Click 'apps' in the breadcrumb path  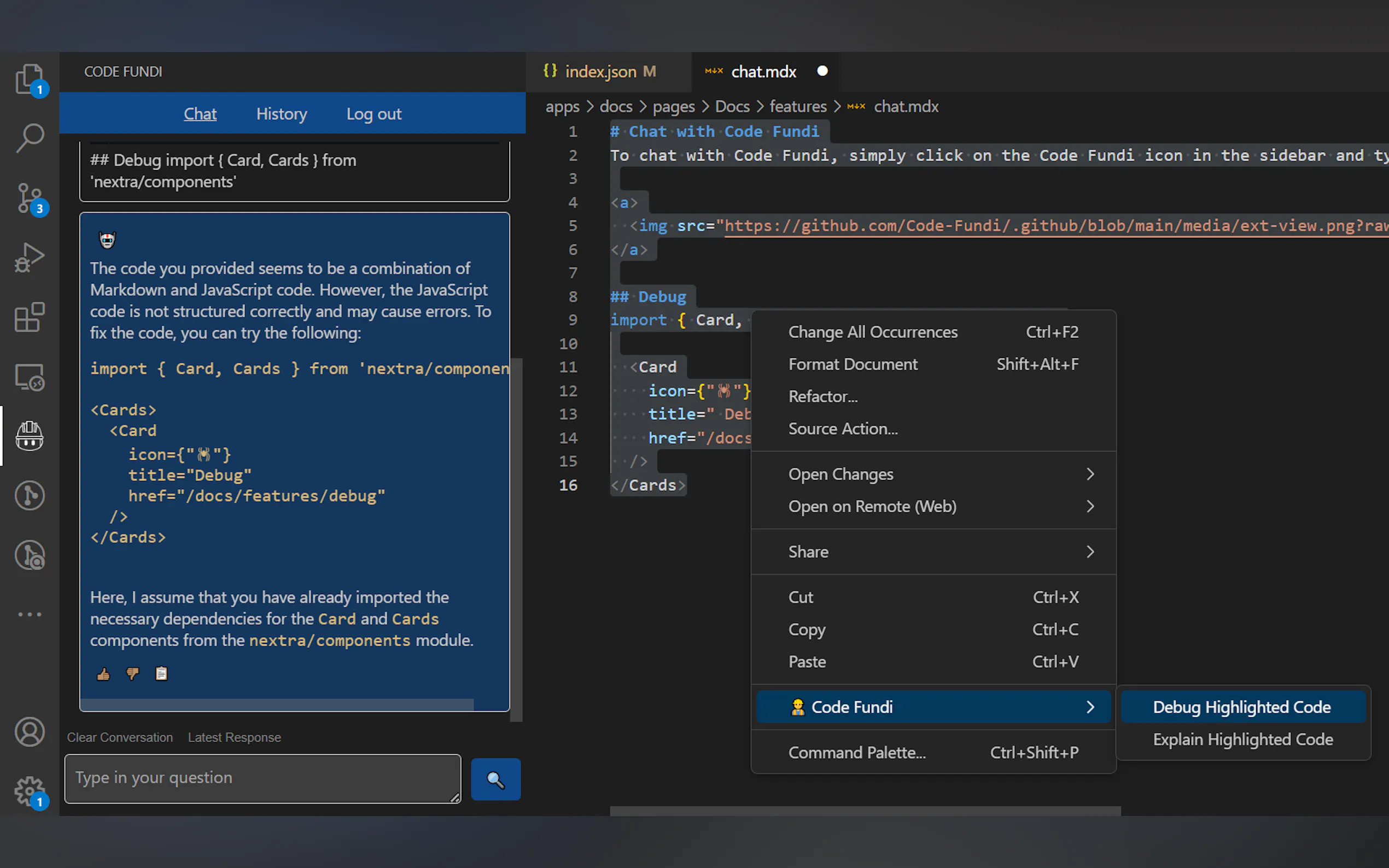tap(562, 106)
